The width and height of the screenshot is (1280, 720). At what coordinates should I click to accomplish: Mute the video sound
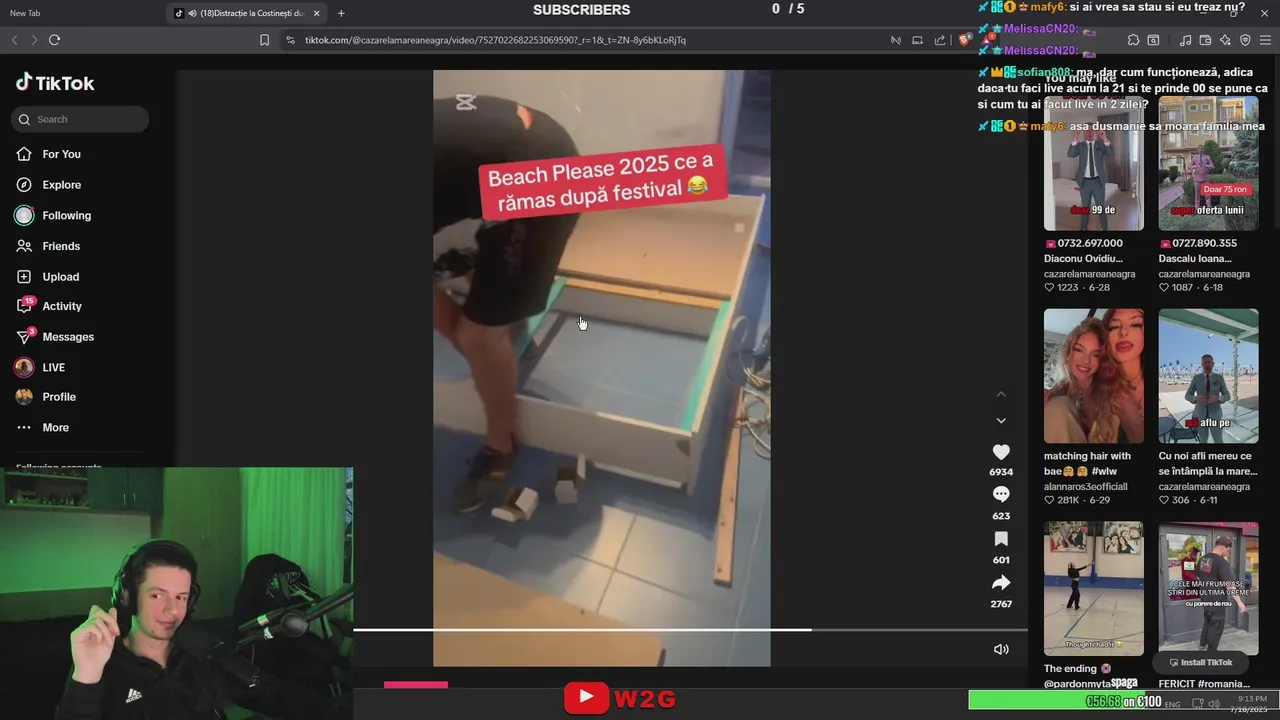pyautogui.click(x=1001, y=649)
